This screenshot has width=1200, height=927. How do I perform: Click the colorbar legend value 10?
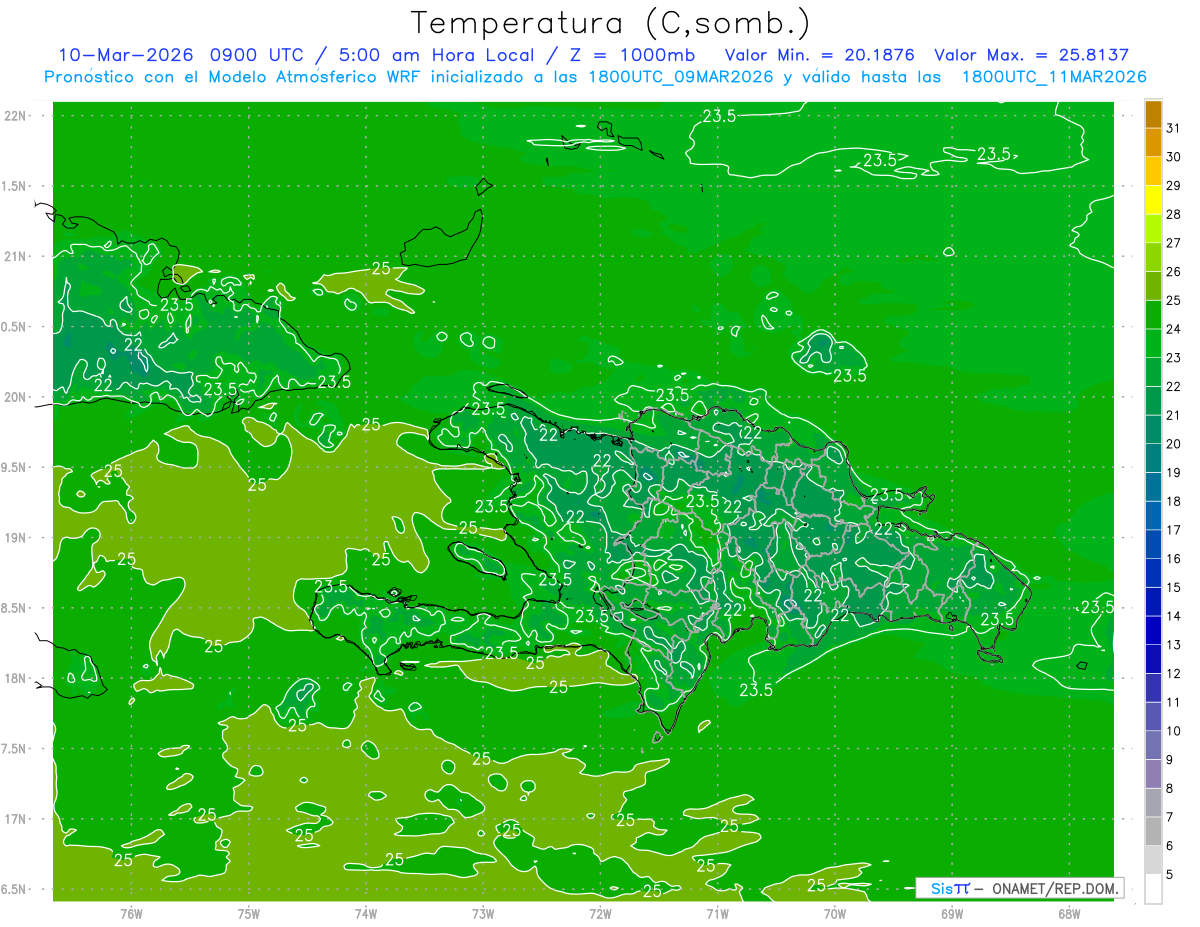pyautogui.click(x=1174, y=731)
